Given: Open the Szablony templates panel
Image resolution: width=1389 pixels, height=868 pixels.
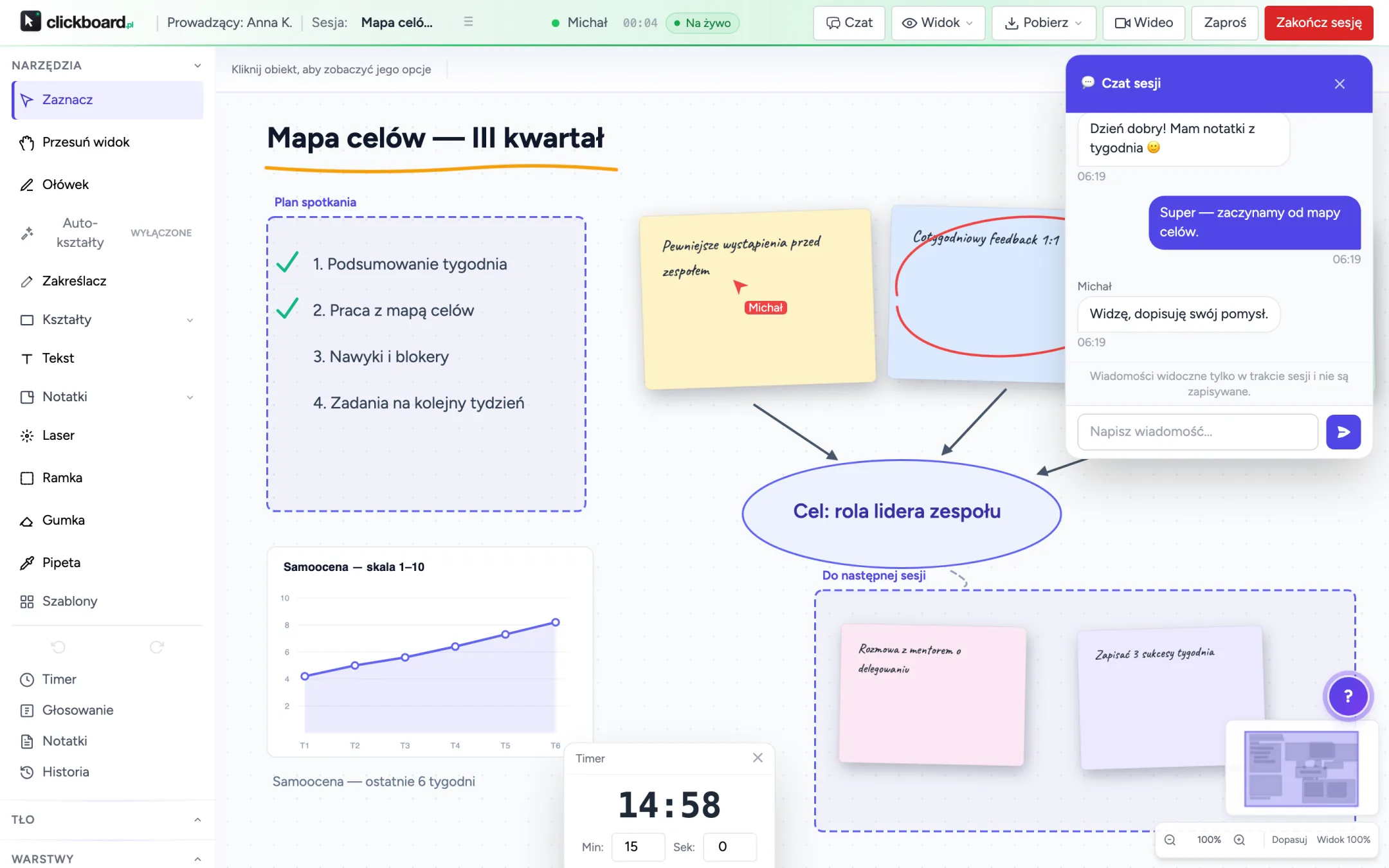Looking at the screenshot, I should coord(107,601).
